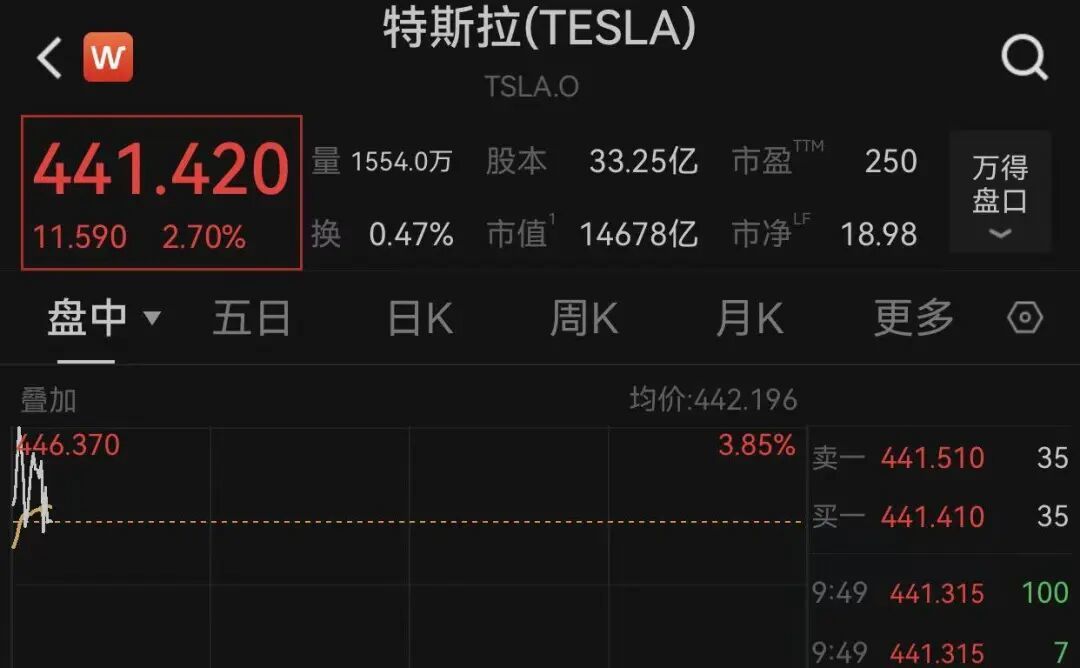1080x668 pixels.
Task: Tap the 叠加 overlay button
Action: pos(49,400)
